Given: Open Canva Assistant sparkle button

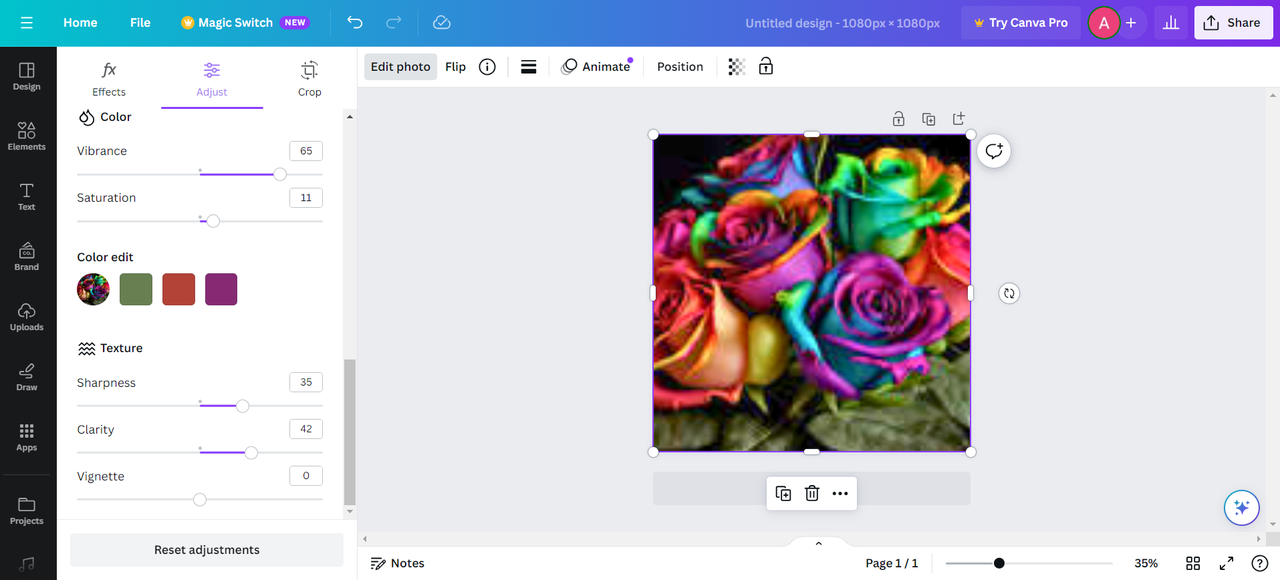Looking at the screenshot, I should [x=1242, y=507].
